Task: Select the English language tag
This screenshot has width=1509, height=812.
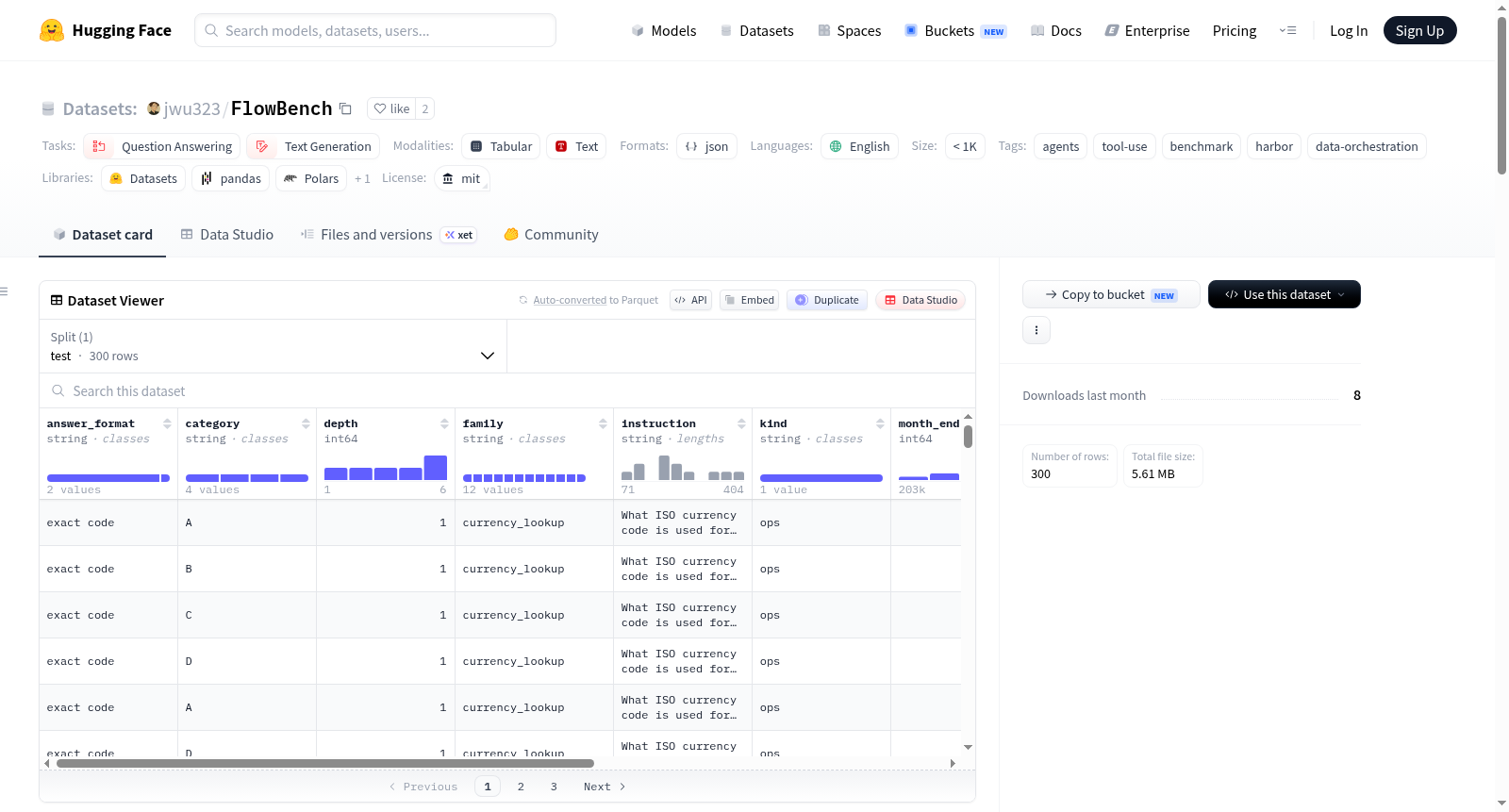Action: pos(859,146)
